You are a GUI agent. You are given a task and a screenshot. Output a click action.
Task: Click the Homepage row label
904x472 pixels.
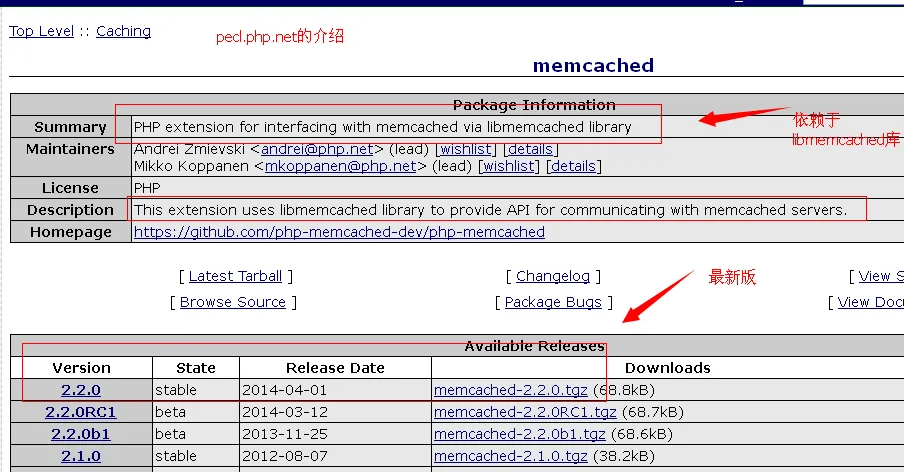pyautogui.click(x=70, y=232)
